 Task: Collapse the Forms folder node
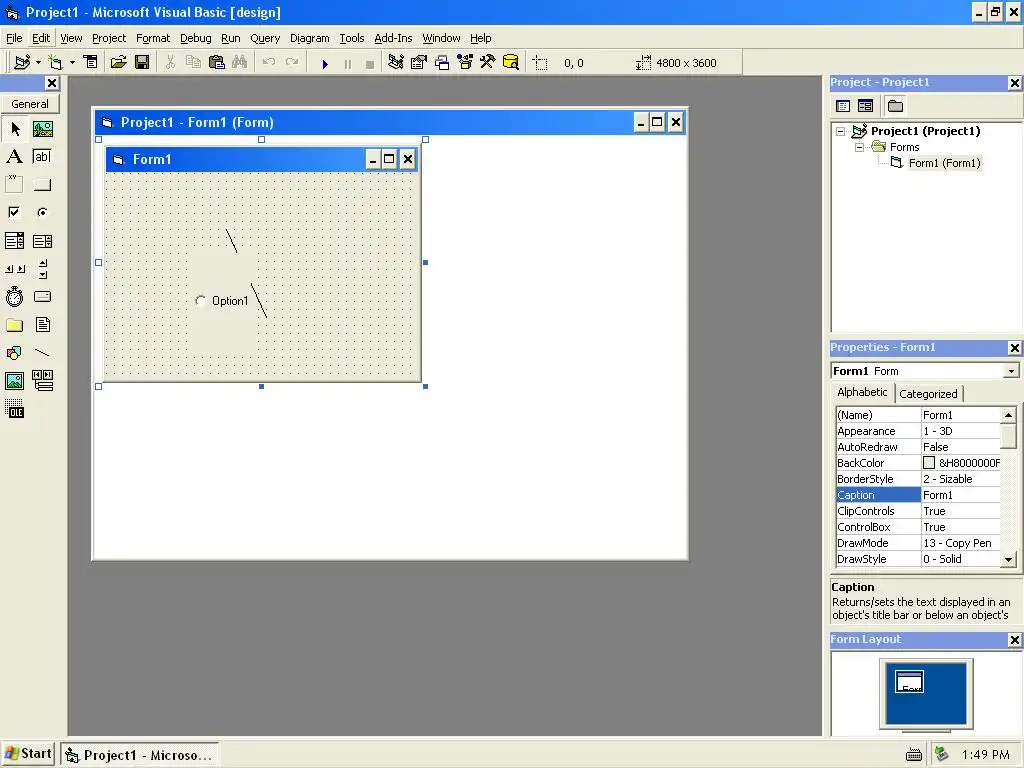tap(859, 147)
